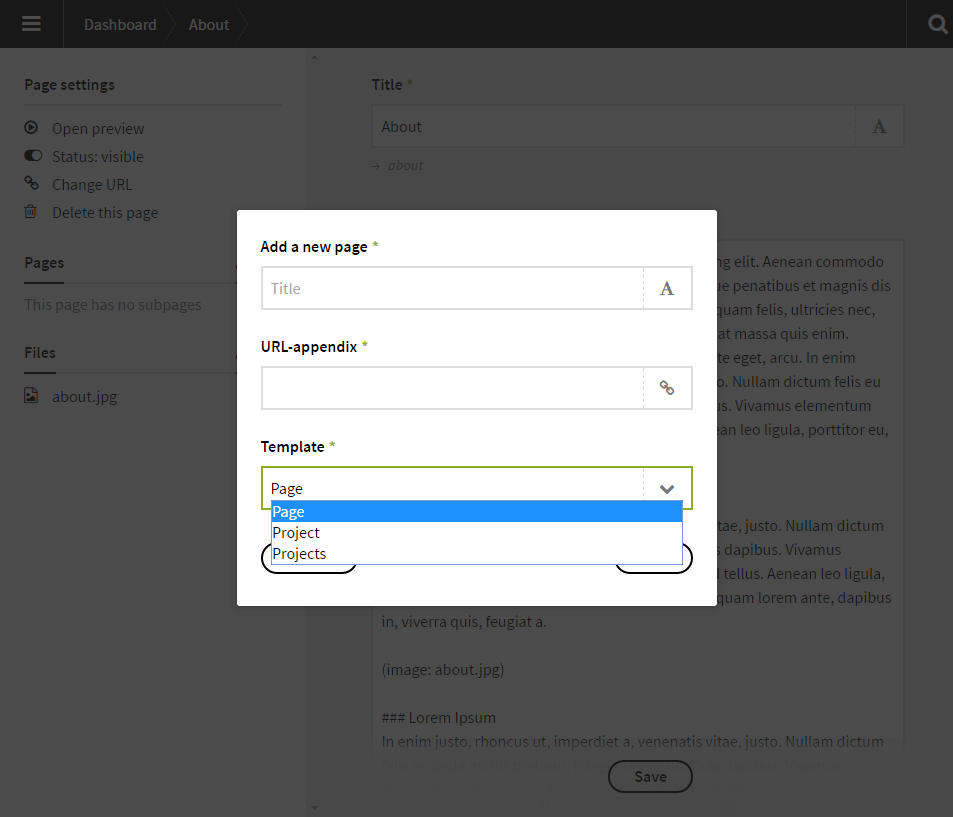
Task: Click the Change URL chain icon
Action: point(31,184)
